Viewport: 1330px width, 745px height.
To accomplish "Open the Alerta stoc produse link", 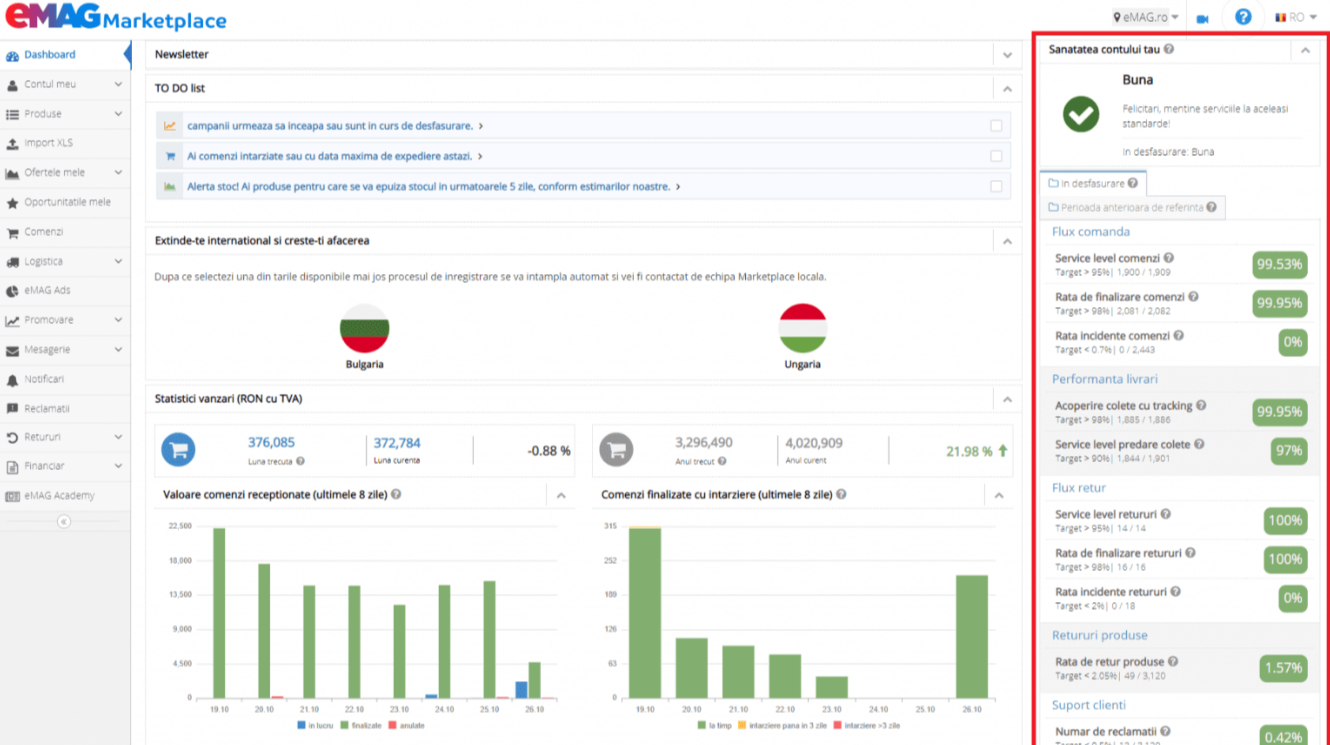I will (x=429, y=186).
